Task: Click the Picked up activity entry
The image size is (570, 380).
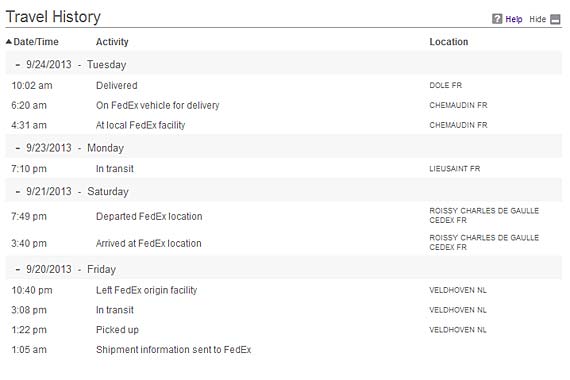Action: (x=284, y=330)
